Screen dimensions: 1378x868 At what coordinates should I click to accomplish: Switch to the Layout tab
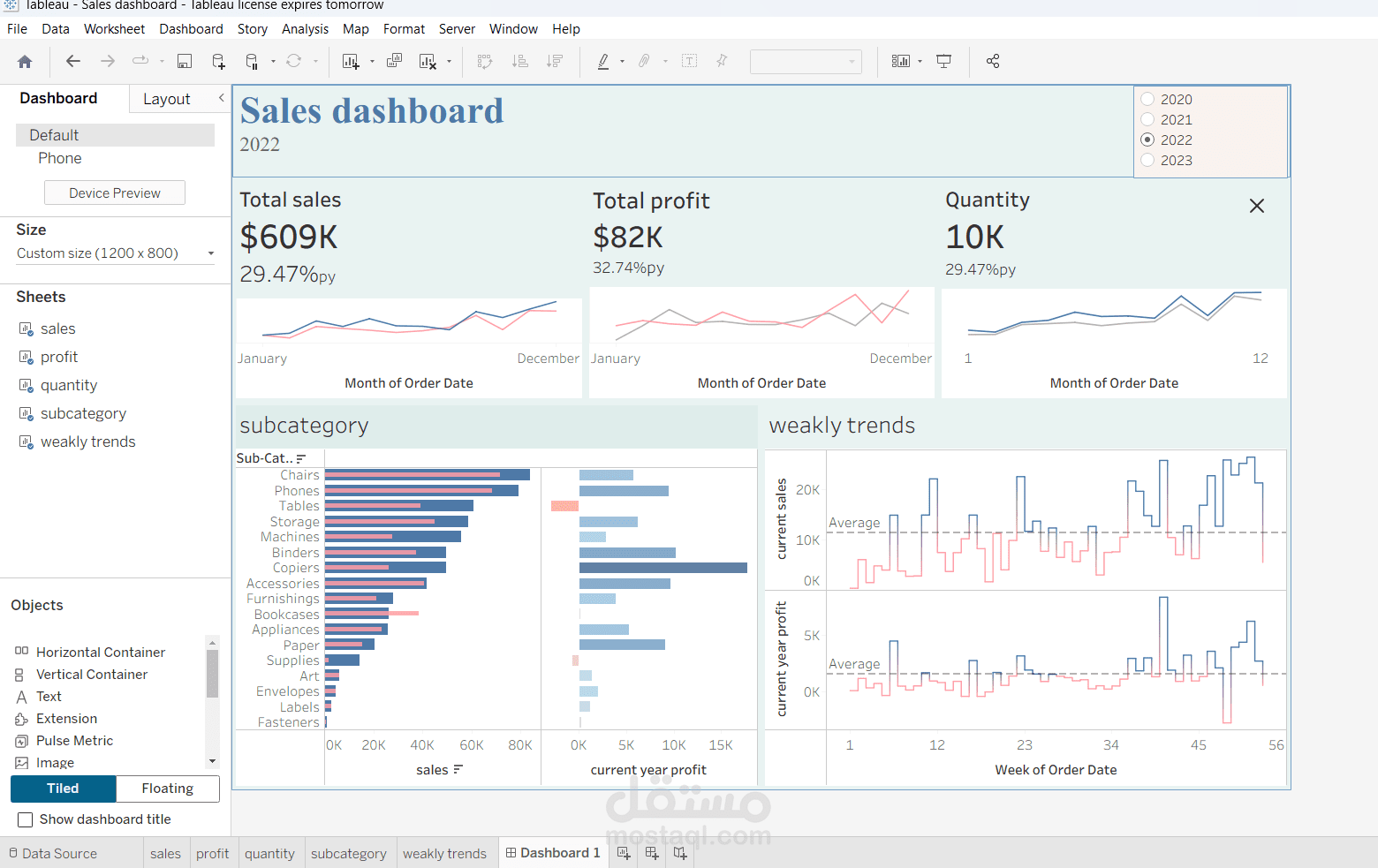pos(166,99)
